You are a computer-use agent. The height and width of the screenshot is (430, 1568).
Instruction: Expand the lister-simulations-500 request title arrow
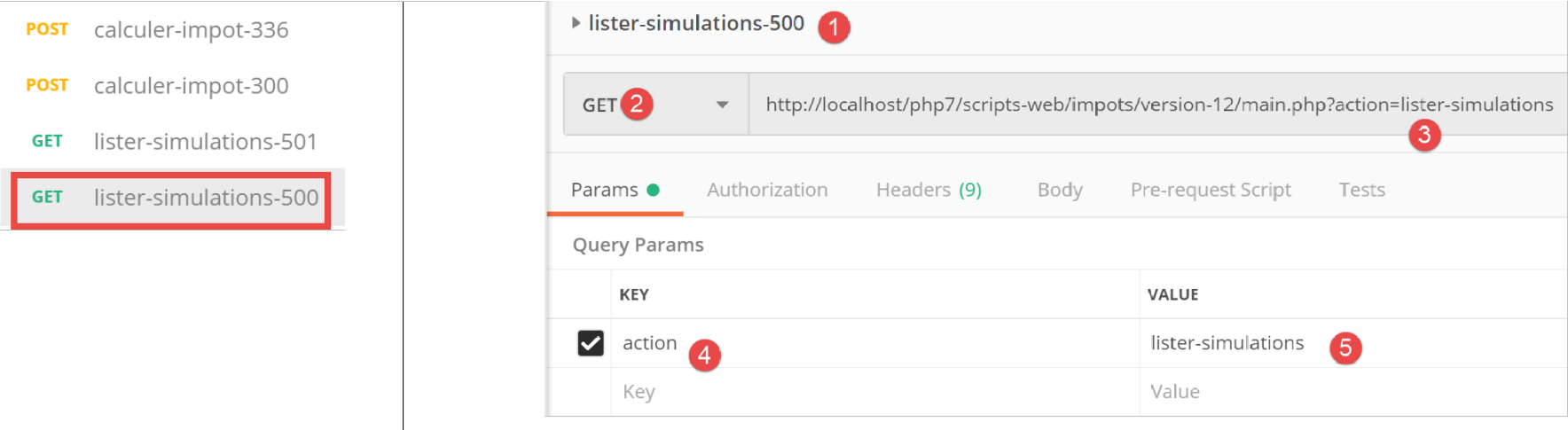pyautogui.click(x=576, y=23)
